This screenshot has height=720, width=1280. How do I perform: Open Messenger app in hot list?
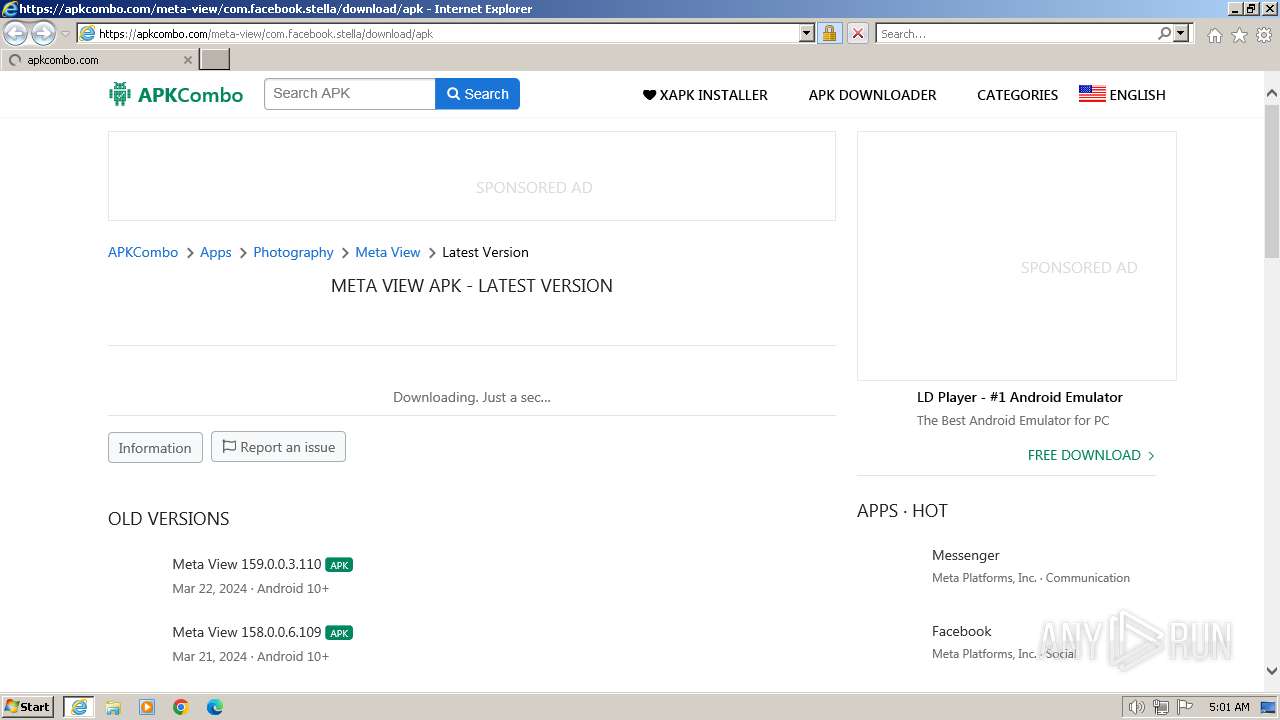coord(965,555)
